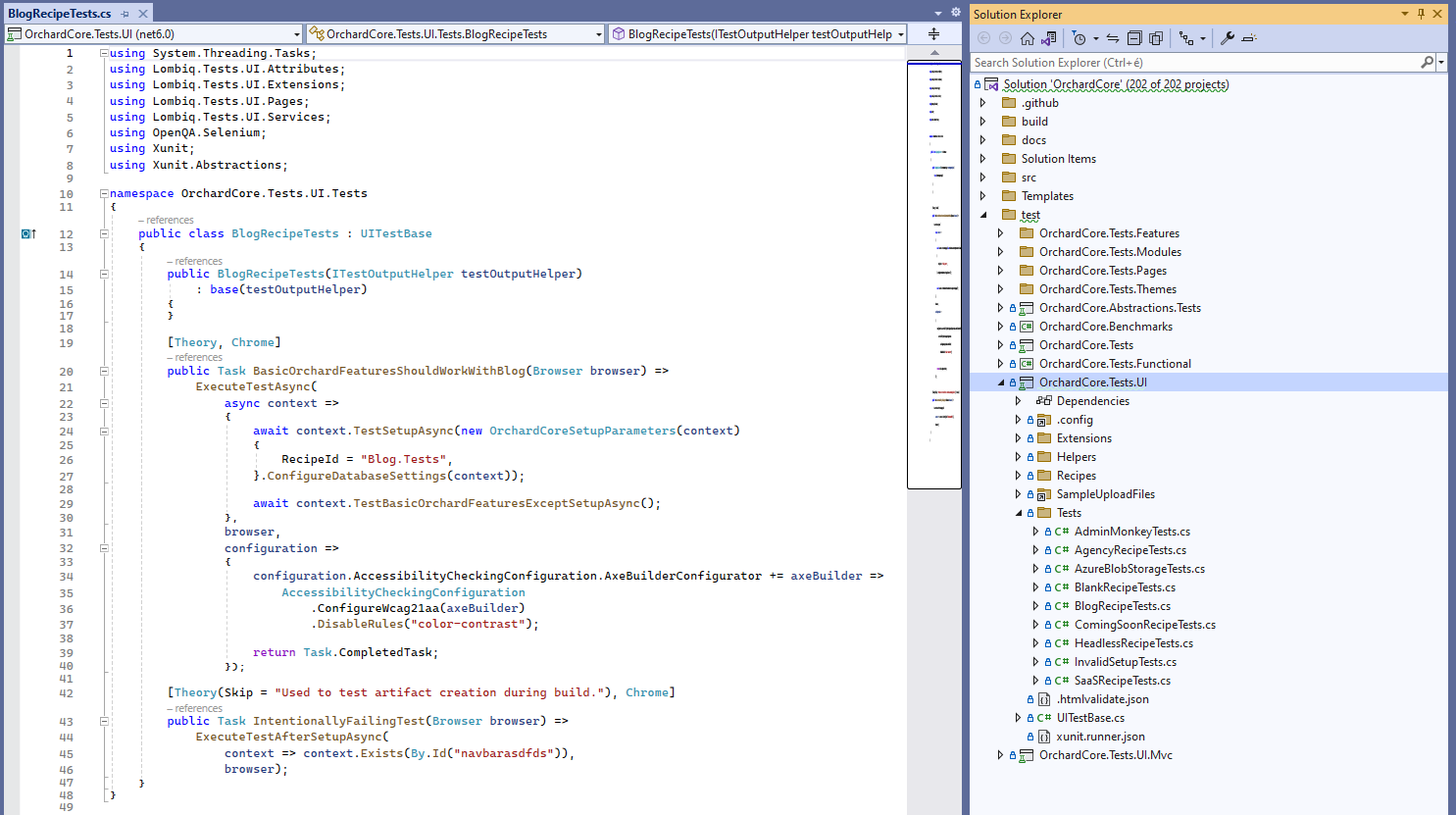The width and height of the screenshot is (1456, 815).
Task: Collapse the BlogRecipeTests class outlining
Action: [104, 233]
